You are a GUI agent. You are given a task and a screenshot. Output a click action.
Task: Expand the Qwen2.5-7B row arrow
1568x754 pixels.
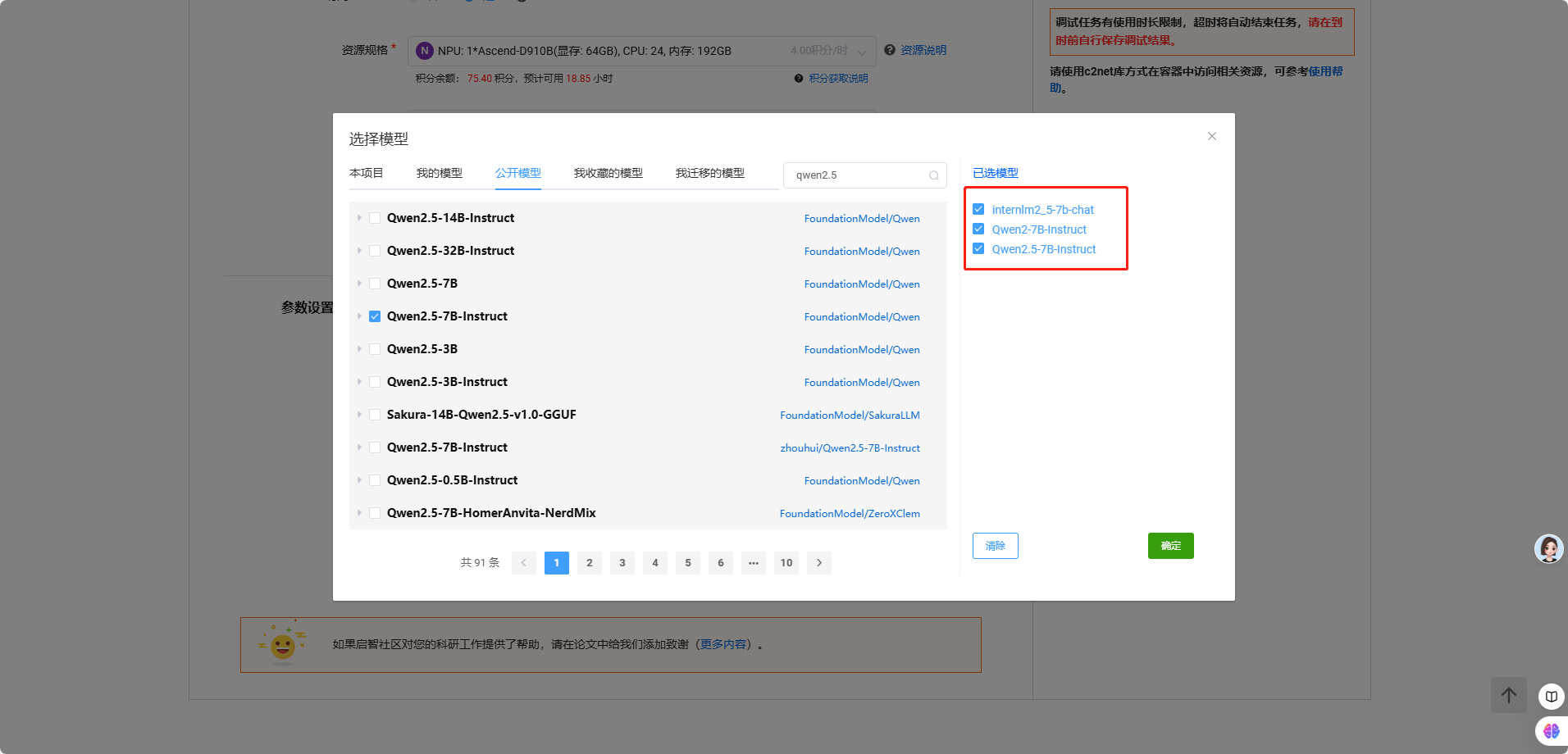click(x=359, y=284)
